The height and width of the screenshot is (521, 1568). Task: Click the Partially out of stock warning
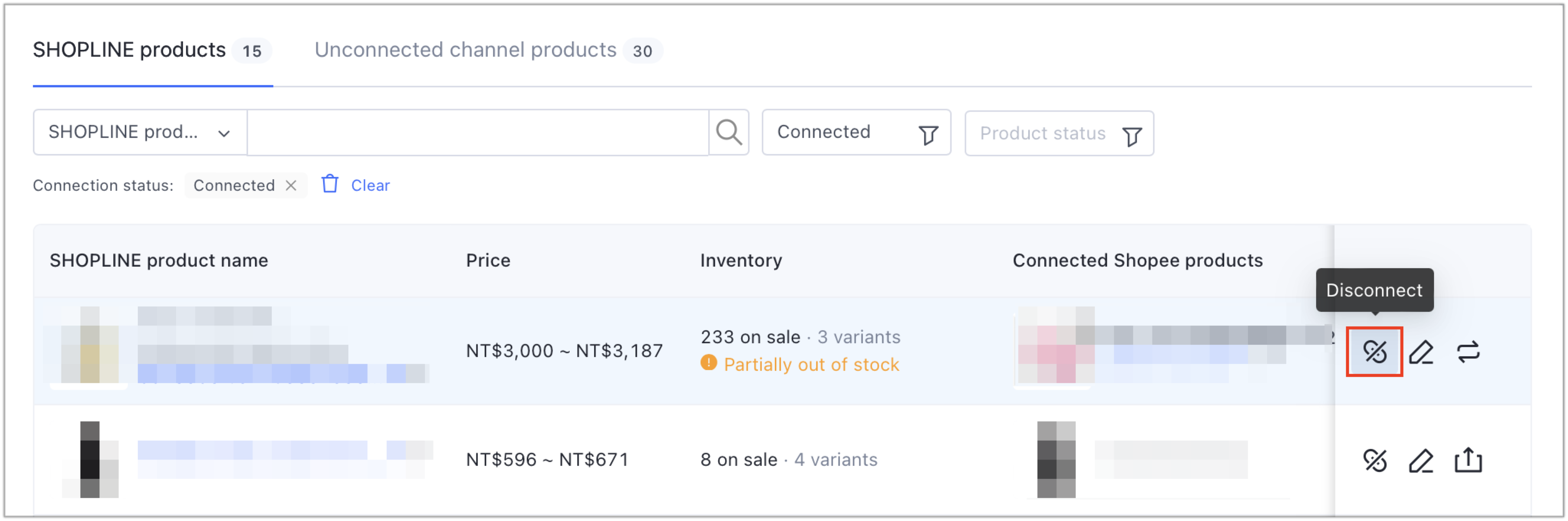click(799, 364)
